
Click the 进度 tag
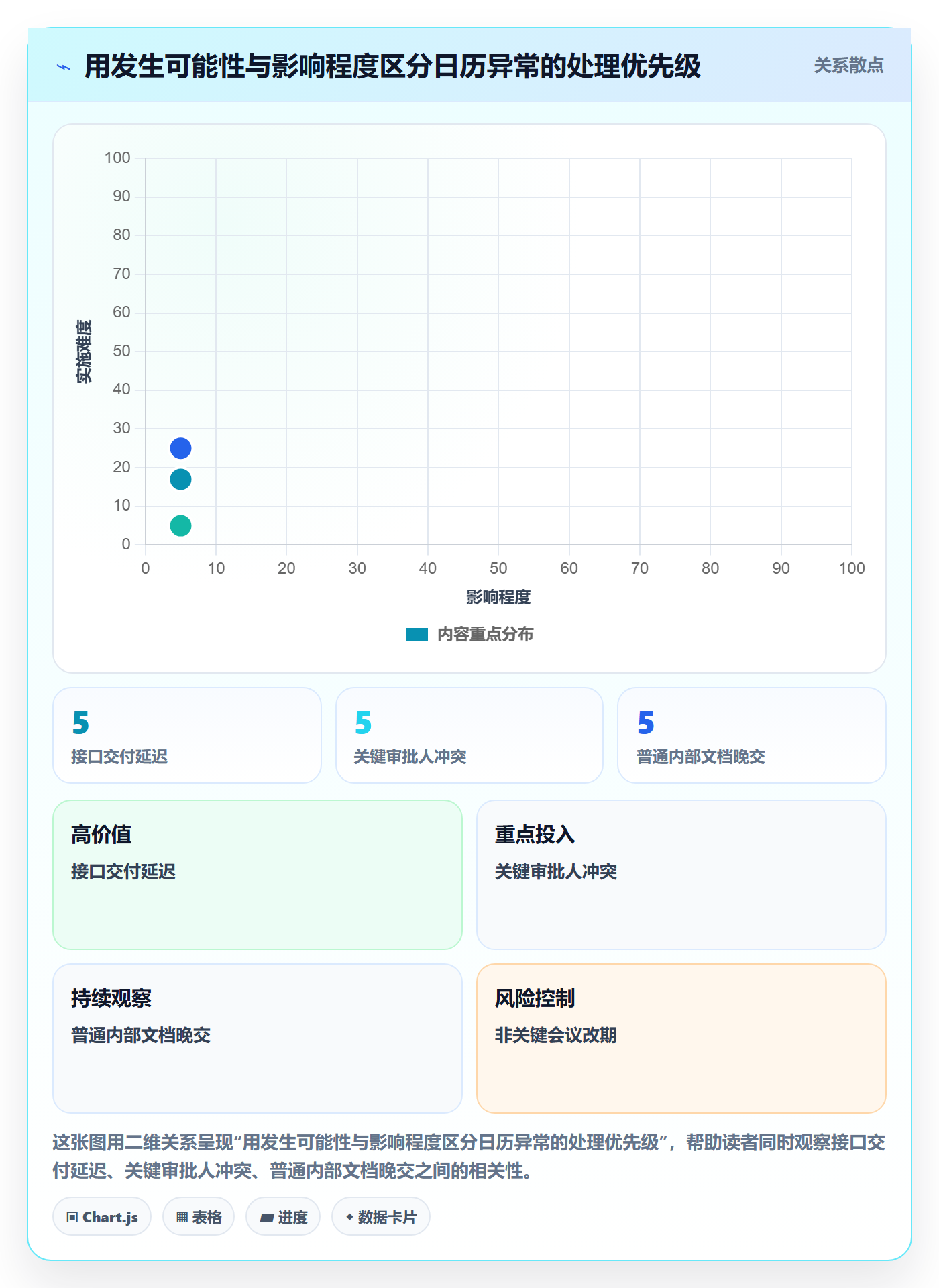[283, 1216]
